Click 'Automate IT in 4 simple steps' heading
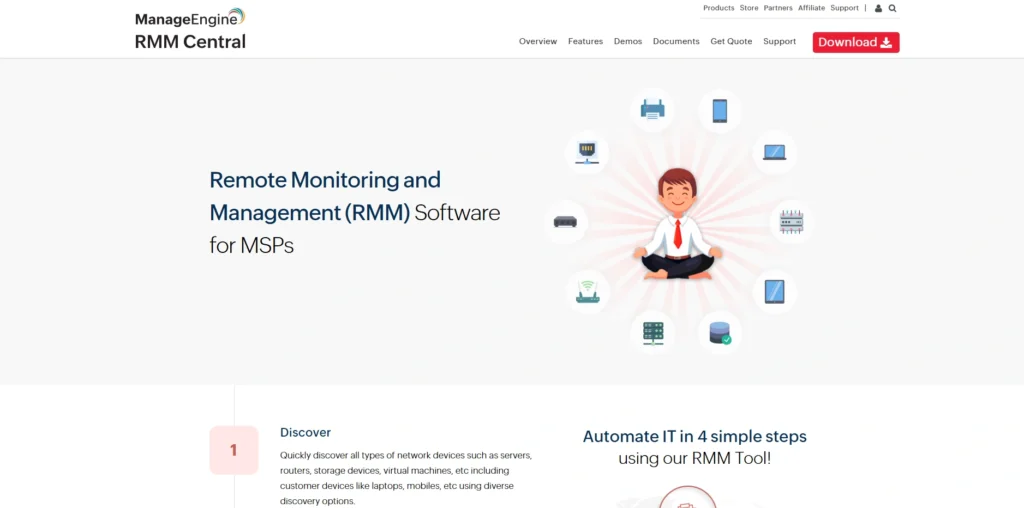The width and height of the screenshot is (1024, 508). click(695, 436)
